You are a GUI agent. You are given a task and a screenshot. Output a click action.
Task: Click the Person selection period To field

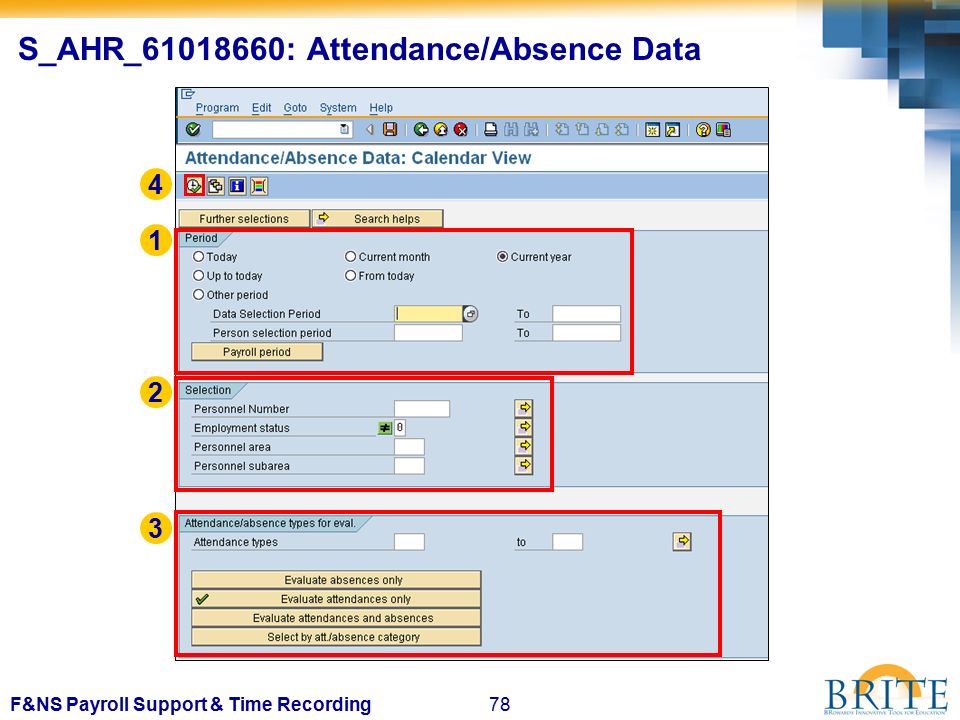pos(586,332)
